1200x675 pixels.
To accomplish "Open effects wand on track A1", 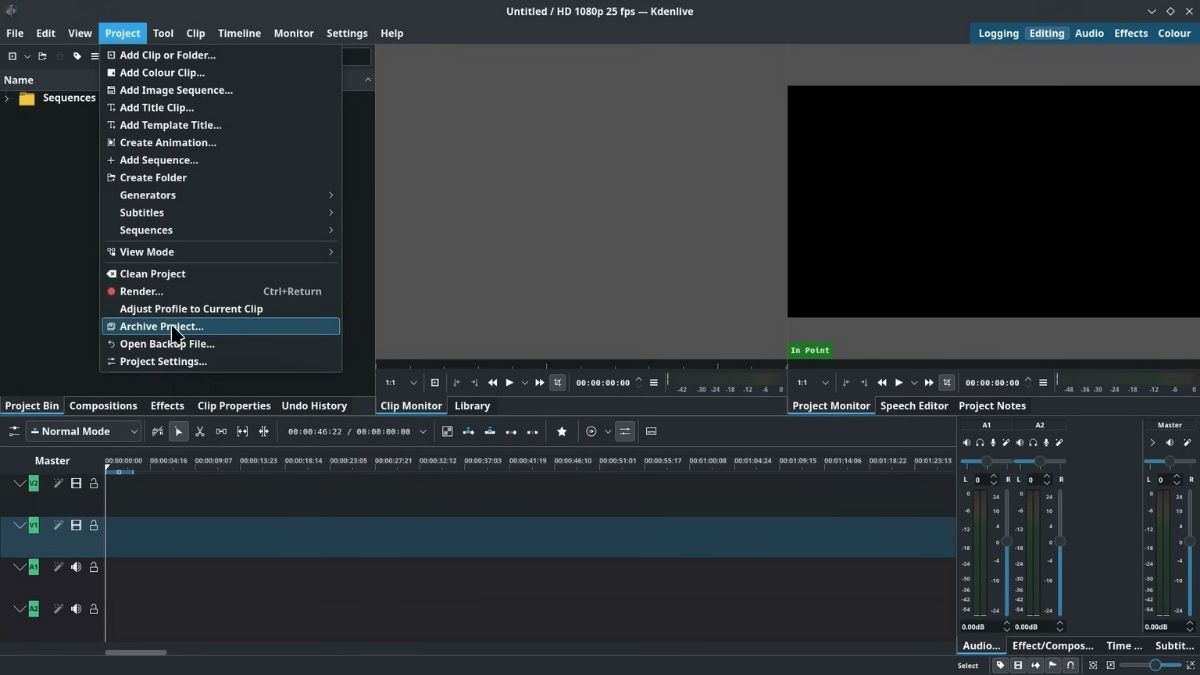I will [58, 567].
